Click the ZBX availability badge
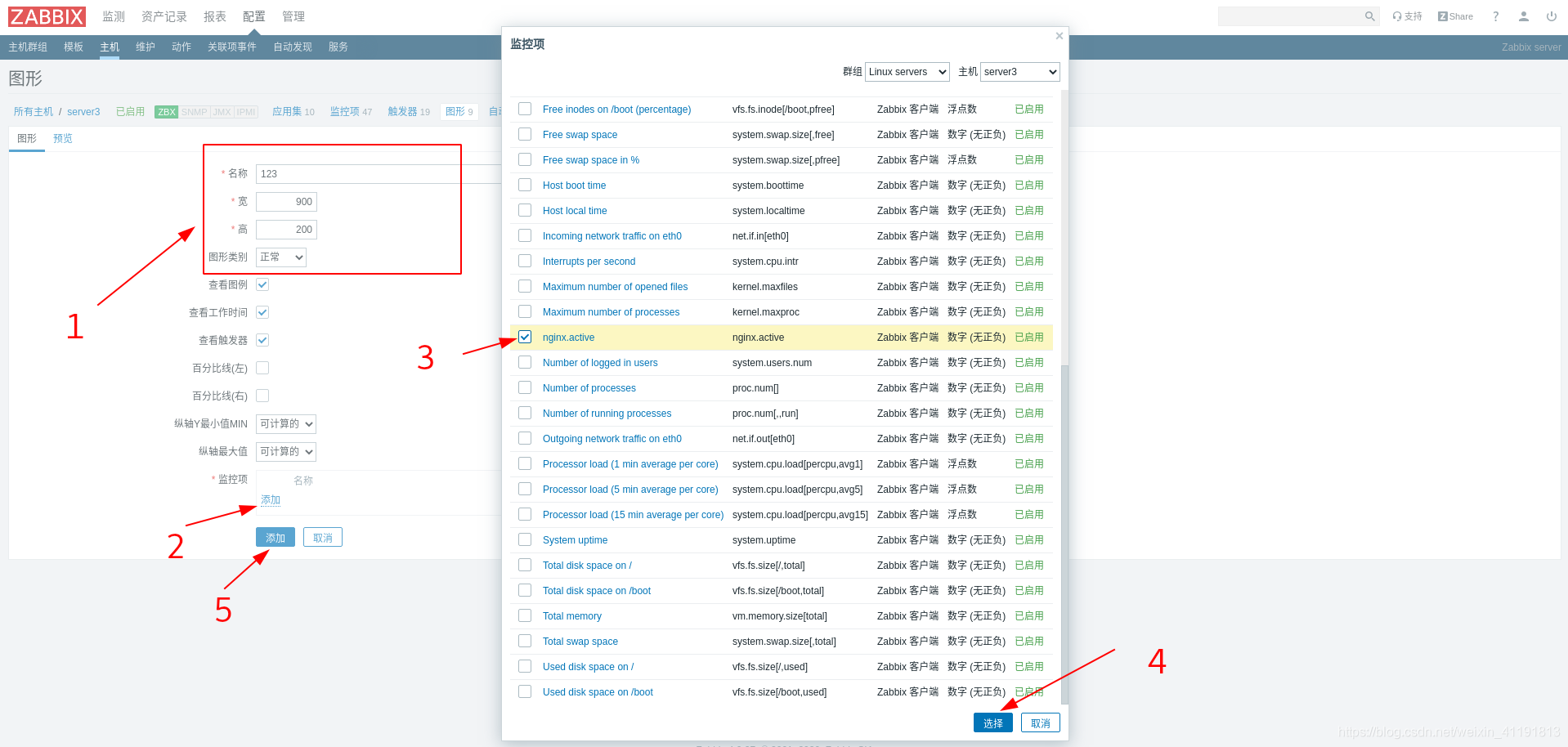 pos(167,112)
